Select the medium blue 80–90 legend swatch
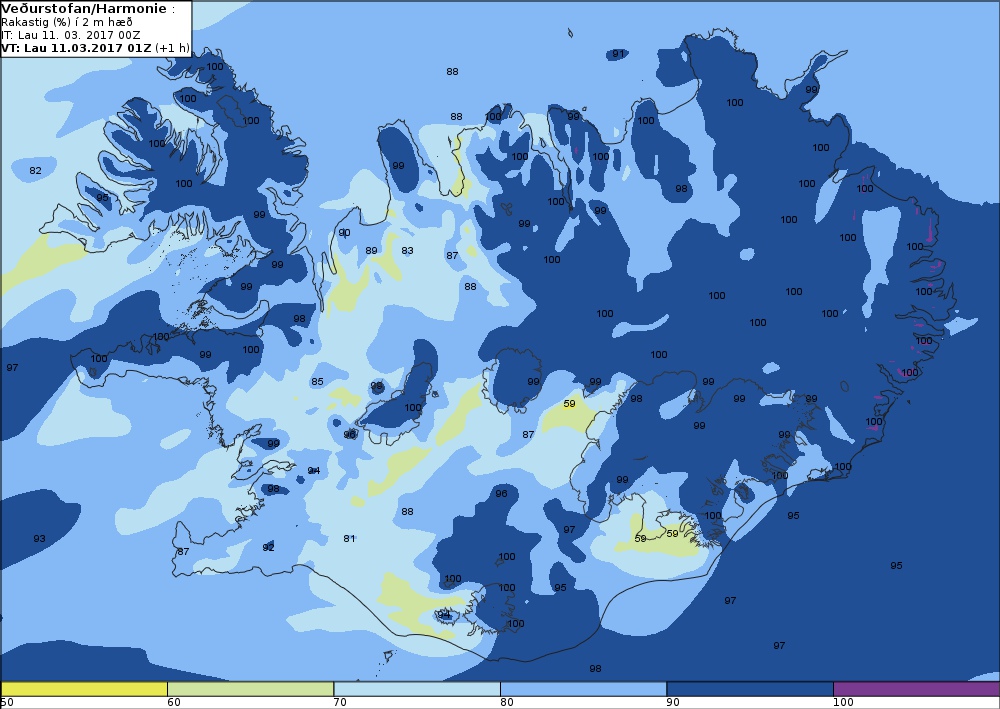The height and width of the screenshot is (709, 1000). click(x=584, y=689)
